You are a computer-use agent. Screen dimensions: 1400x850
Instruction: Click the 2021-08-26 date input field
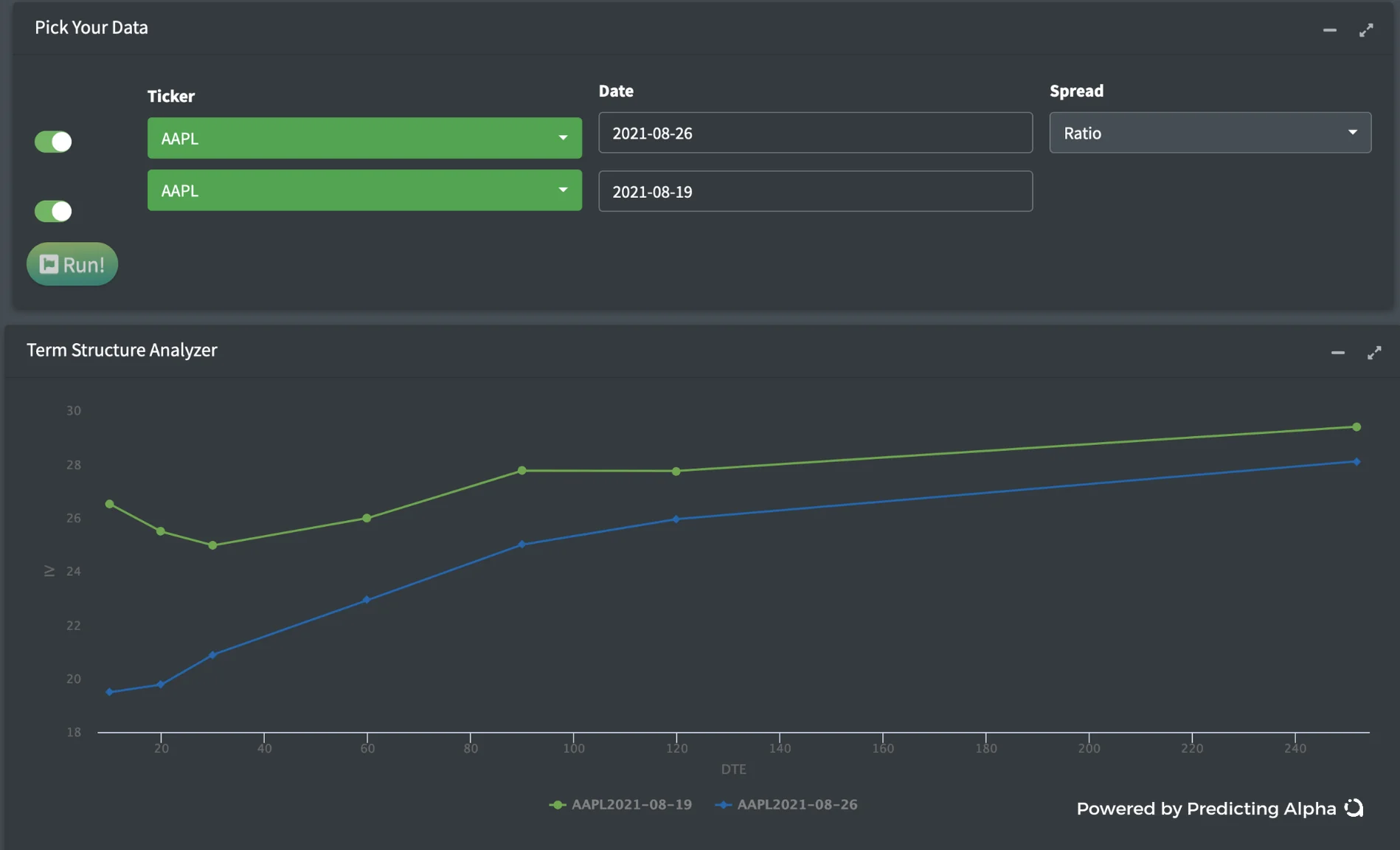[815, 133]
